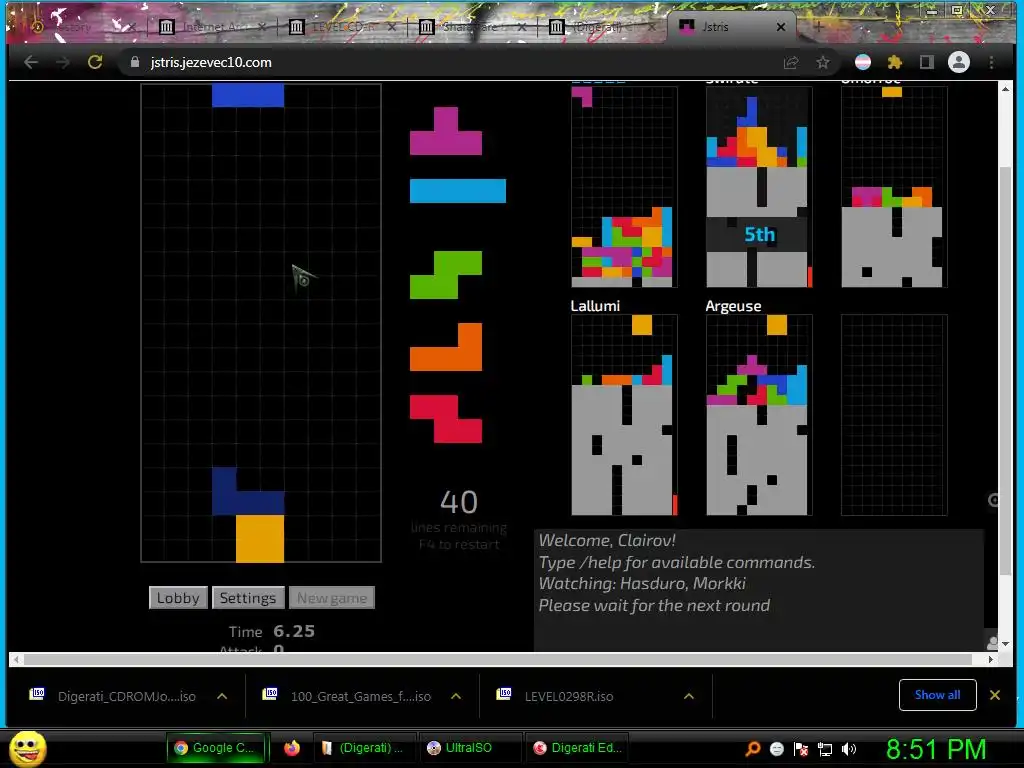The width and height of the screenshot is (1024, 768).
Task: Open the Chrome profile avatar menu
Action: pos(959,62)
